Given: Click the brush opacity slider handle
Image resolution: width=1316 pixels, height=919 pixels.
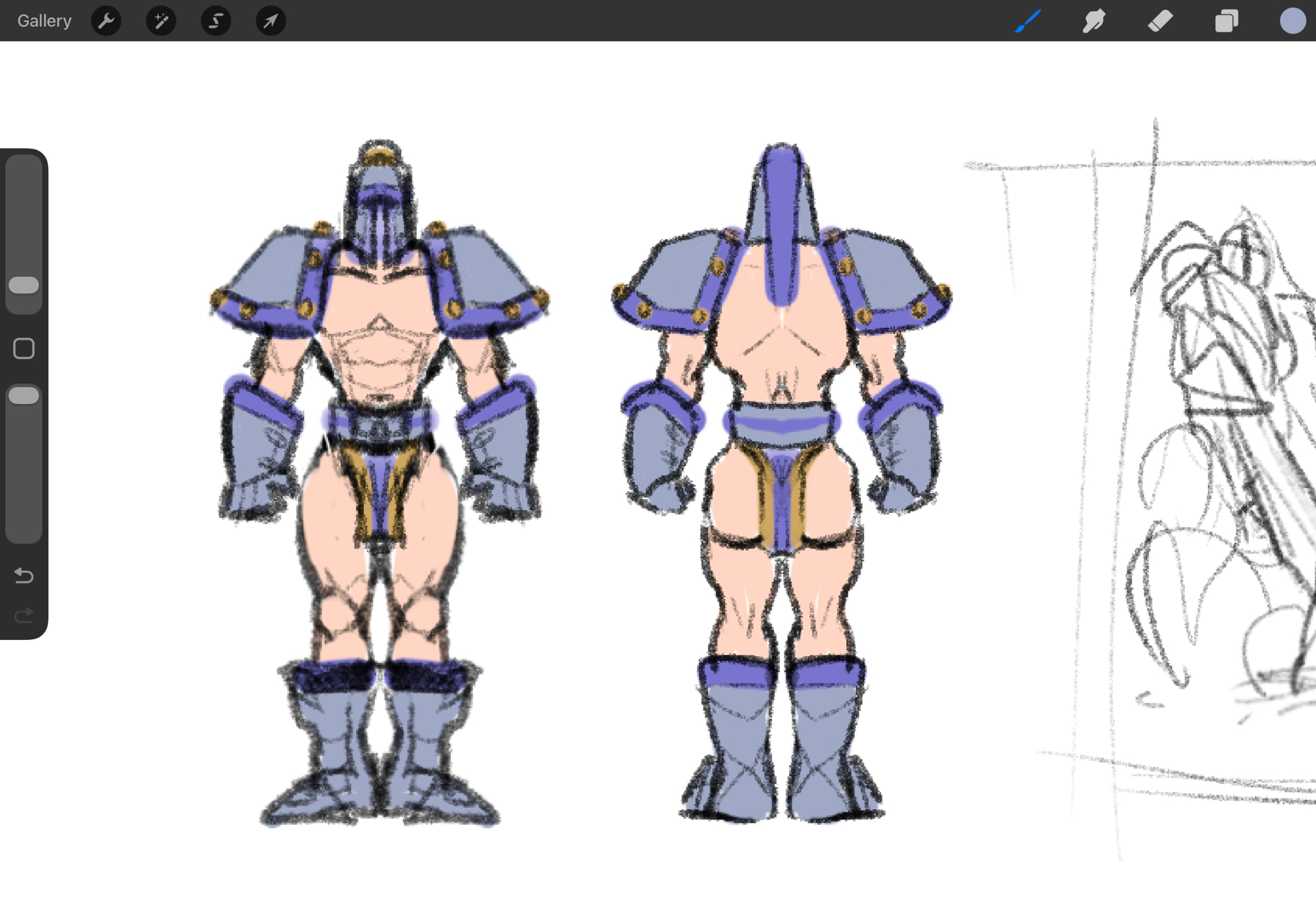Looking at the screenshot, I should 24,396.
